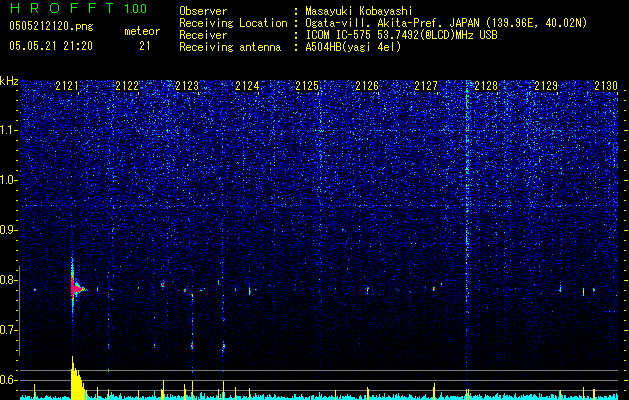
Task: Click the A504HB(yagi 4el) antenna text
Action: tap(353, 47)
